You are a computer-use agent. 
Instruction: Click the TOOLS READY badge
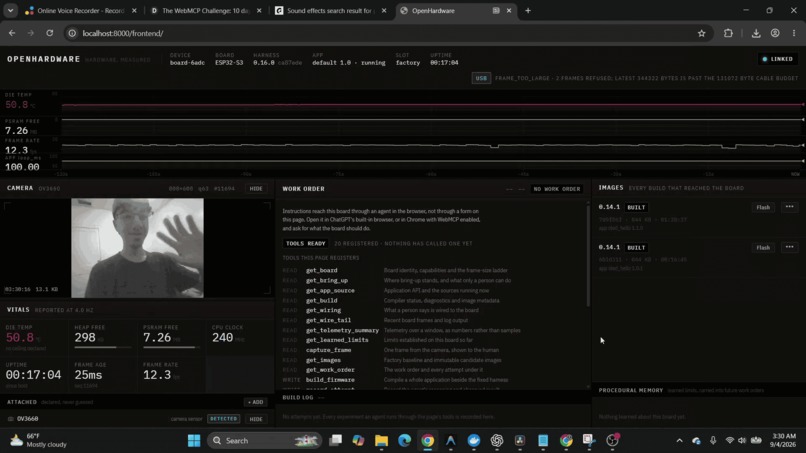pos(305,243)
